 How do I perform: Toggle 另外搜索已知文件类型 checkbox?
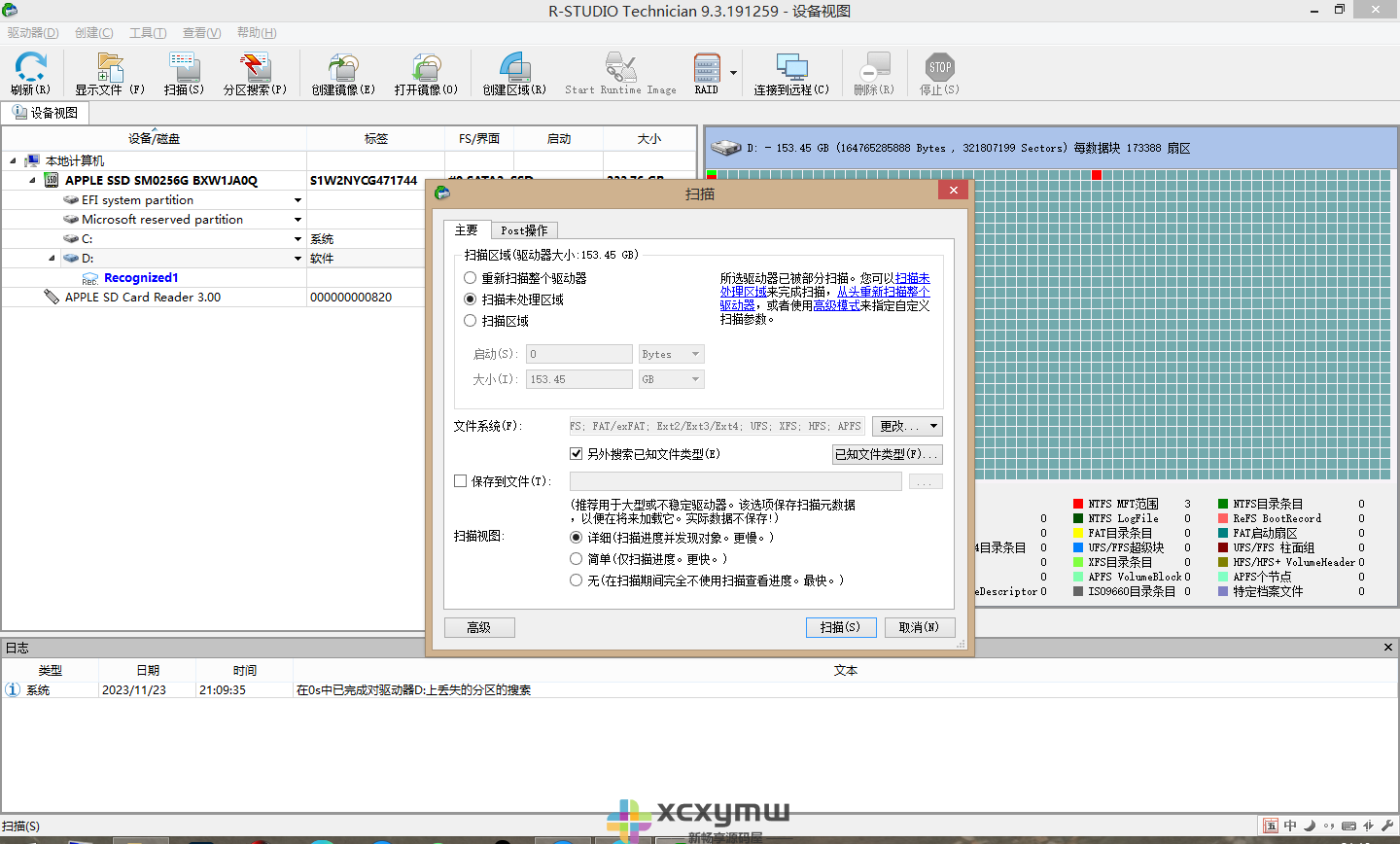(x=576, y=454)
